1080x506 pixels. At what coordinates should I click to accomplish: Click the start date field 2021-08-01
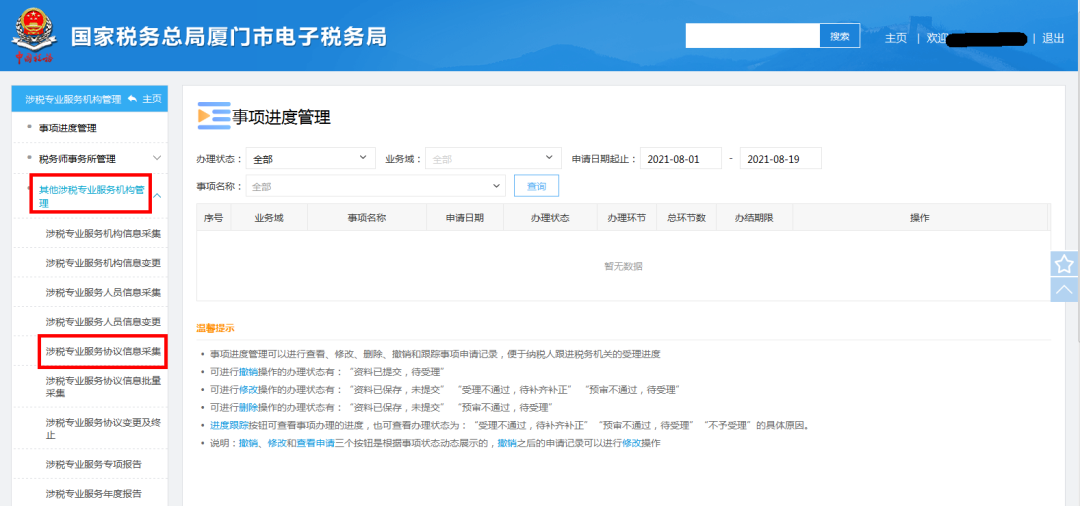681,158
